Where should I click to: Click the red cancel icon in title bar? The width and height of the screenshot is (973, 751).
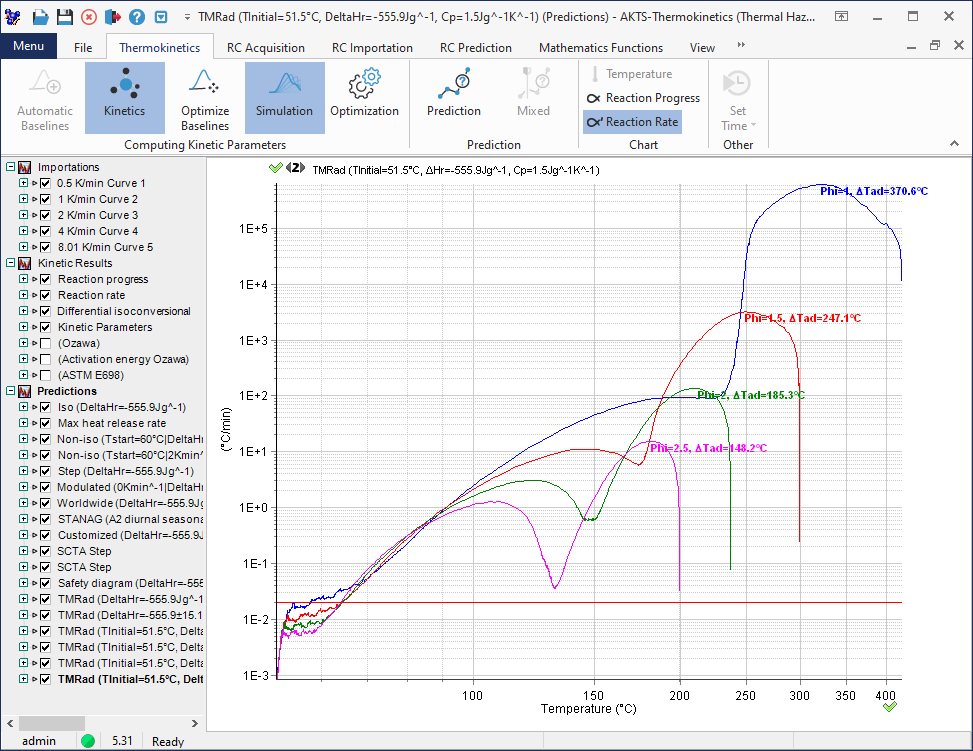(x=89, y=18)
